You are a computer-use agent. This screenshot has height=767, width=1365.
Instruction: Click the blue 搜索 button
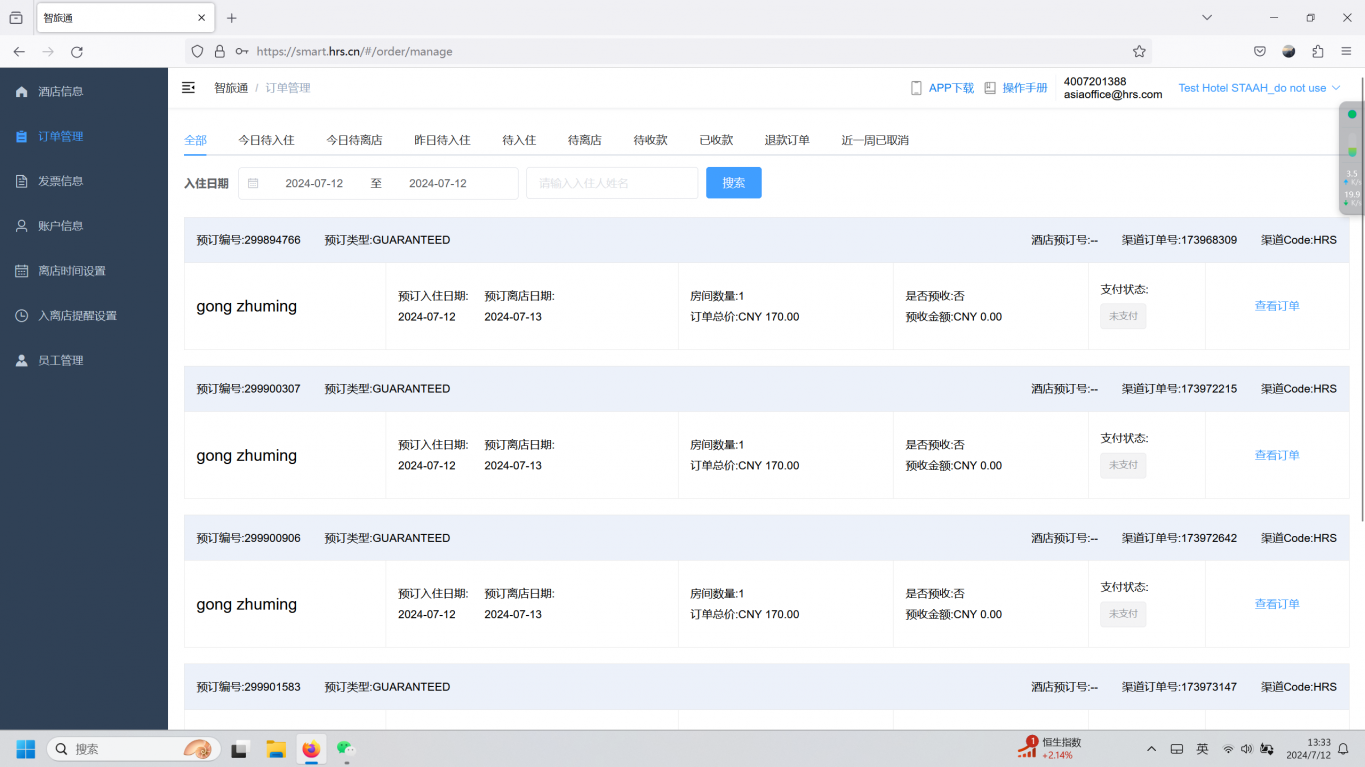coord(734,183)
